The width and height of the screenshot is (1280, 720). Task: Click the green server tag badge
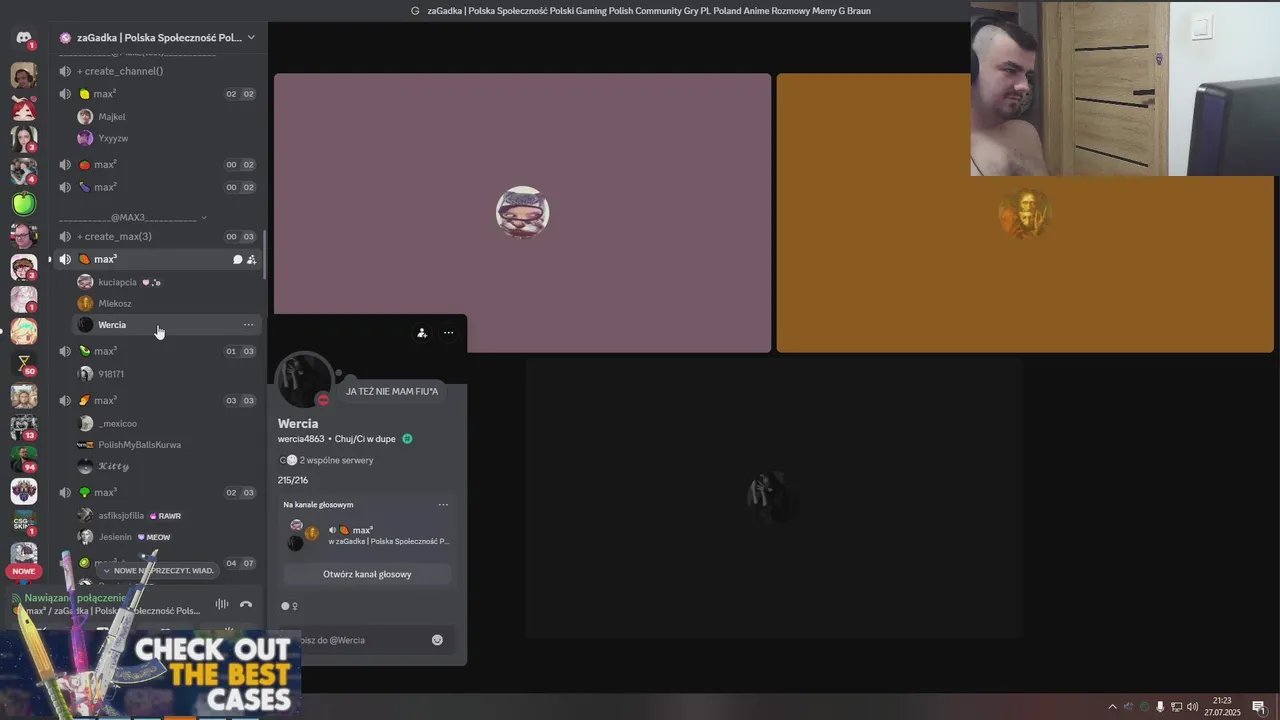click(407, 439)
